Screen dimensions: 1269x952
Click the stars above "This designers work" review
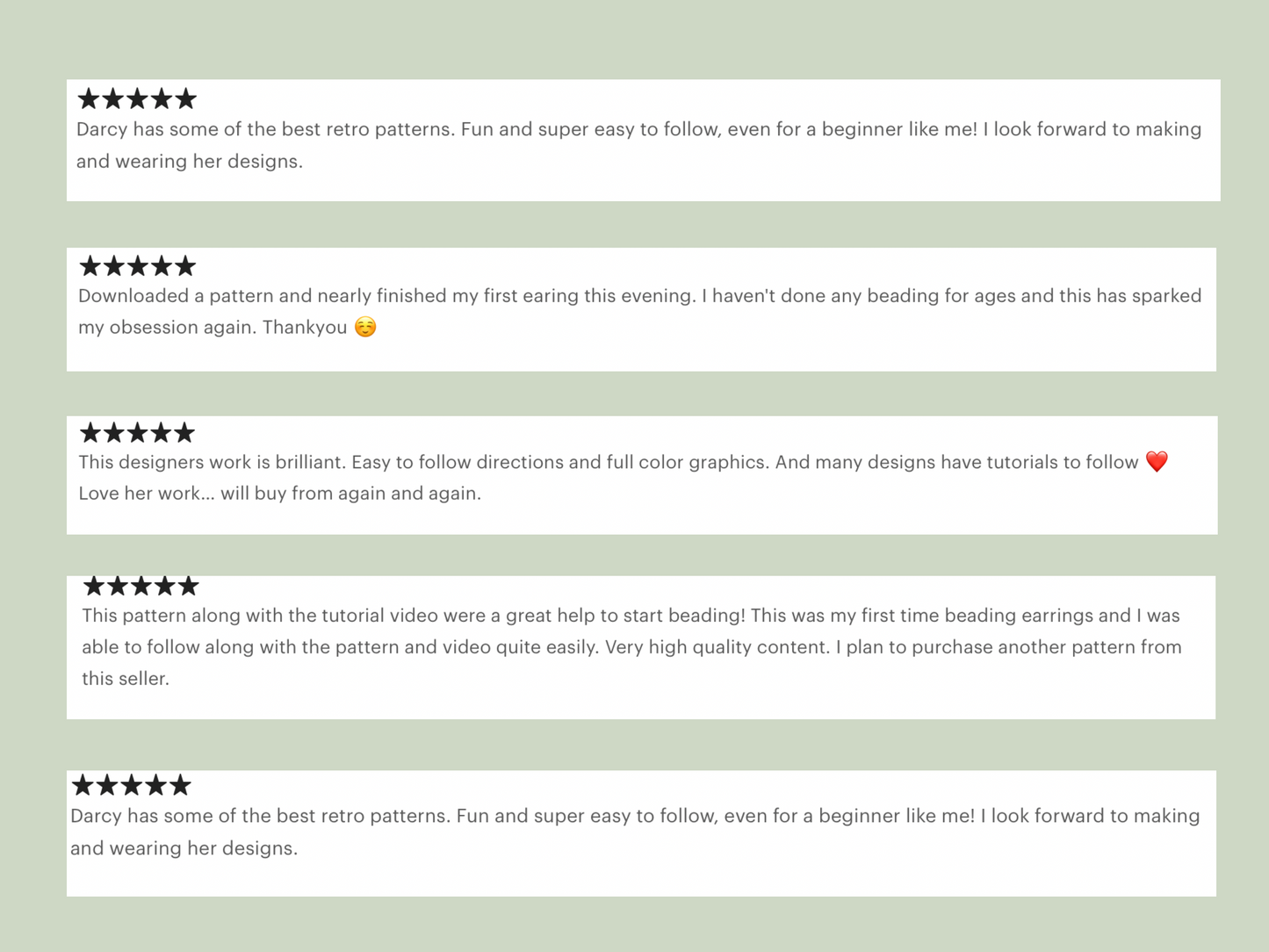coord(137,433)
